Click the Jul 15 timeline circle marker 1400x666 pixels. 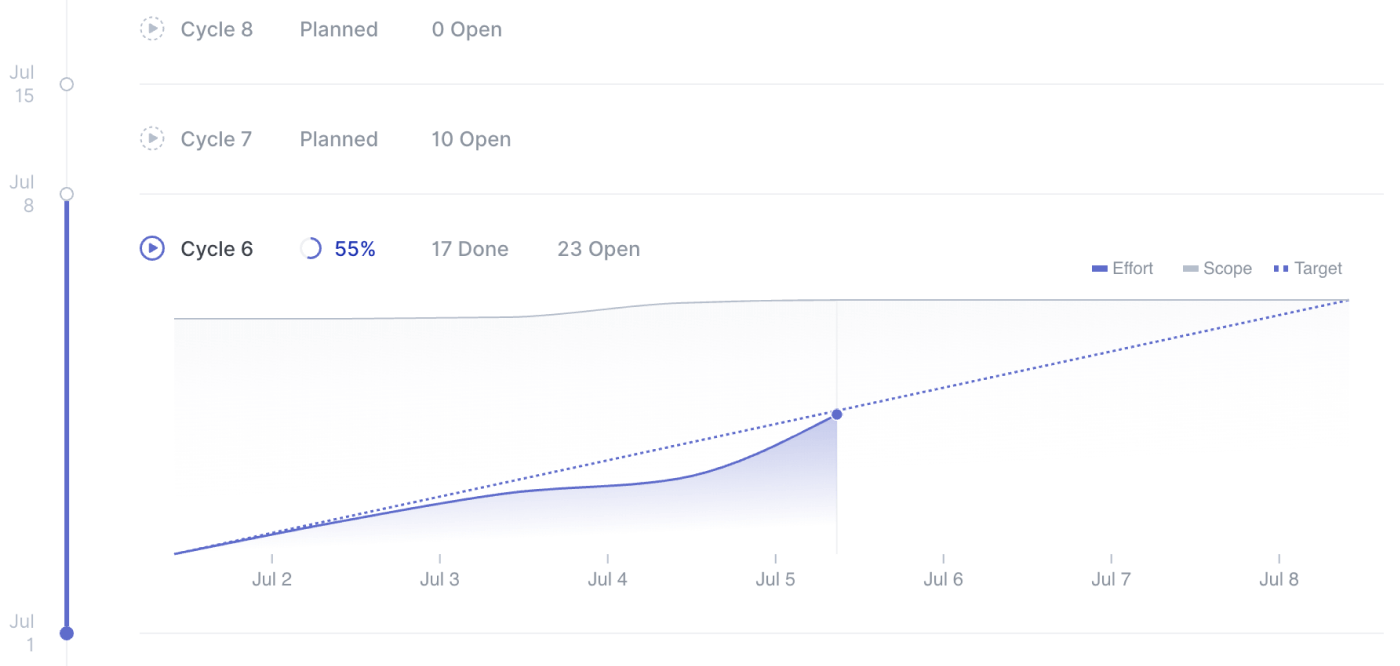pyautogui.click(x=67, y=84)
